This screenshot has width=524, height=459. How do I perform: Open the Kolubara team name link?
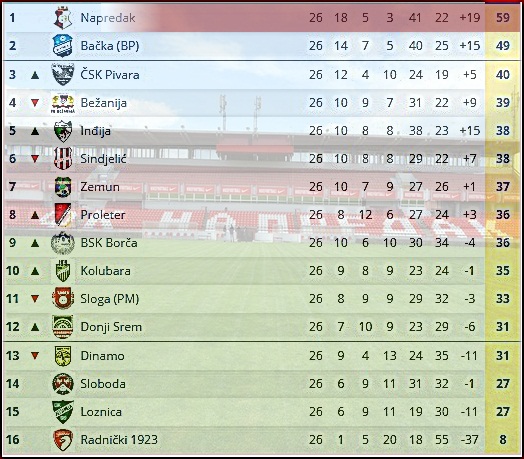click(106, 271)
